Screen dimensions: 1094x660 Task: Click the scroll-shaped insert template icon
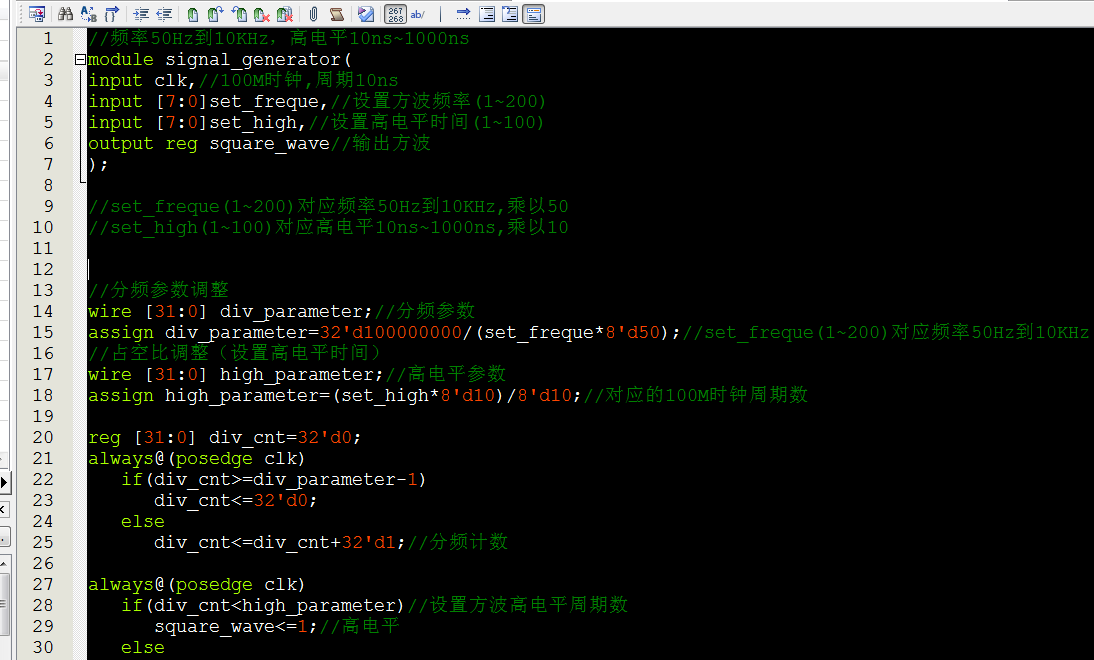tap(336, 13)
